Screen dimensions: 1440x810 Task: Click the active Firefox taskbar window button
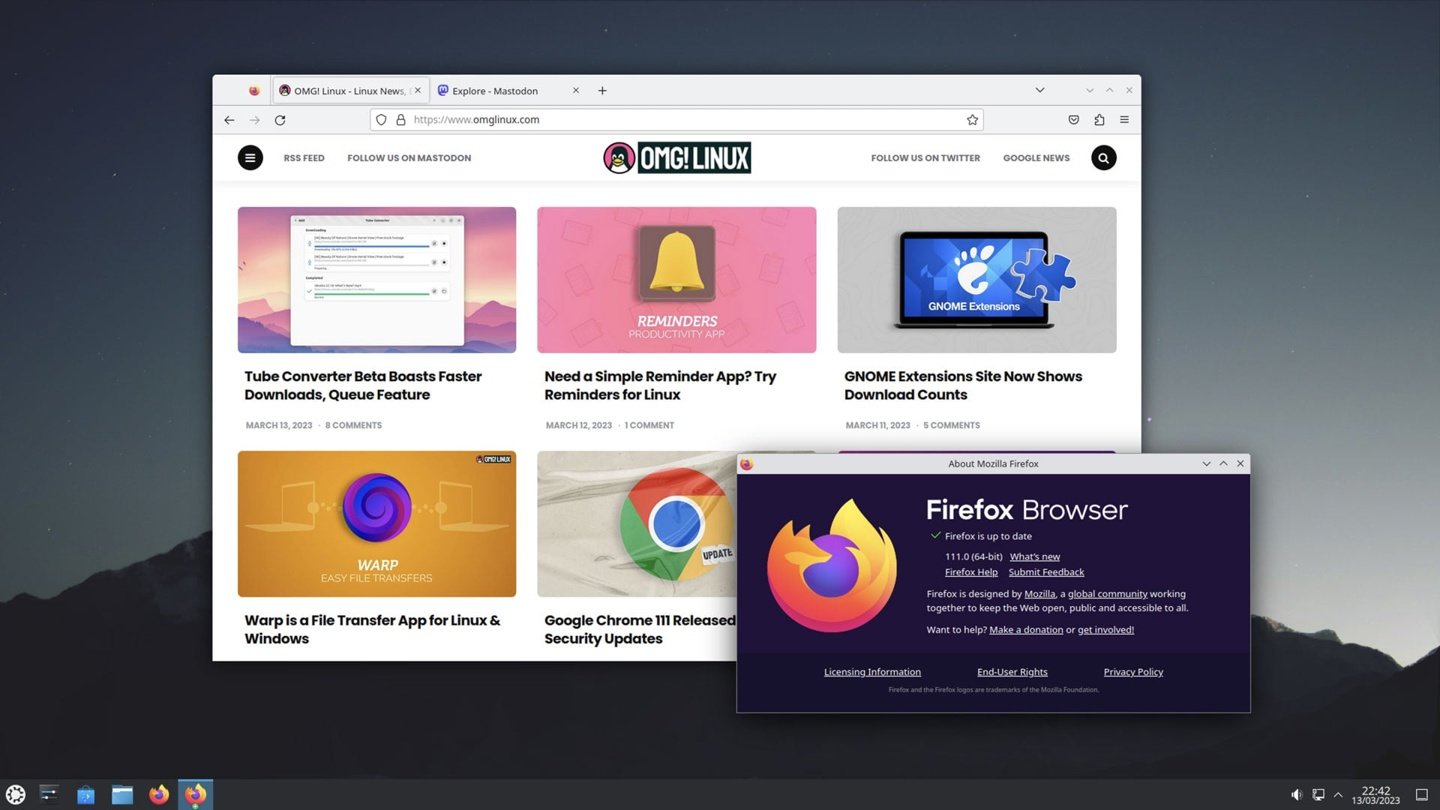point(196,795)
